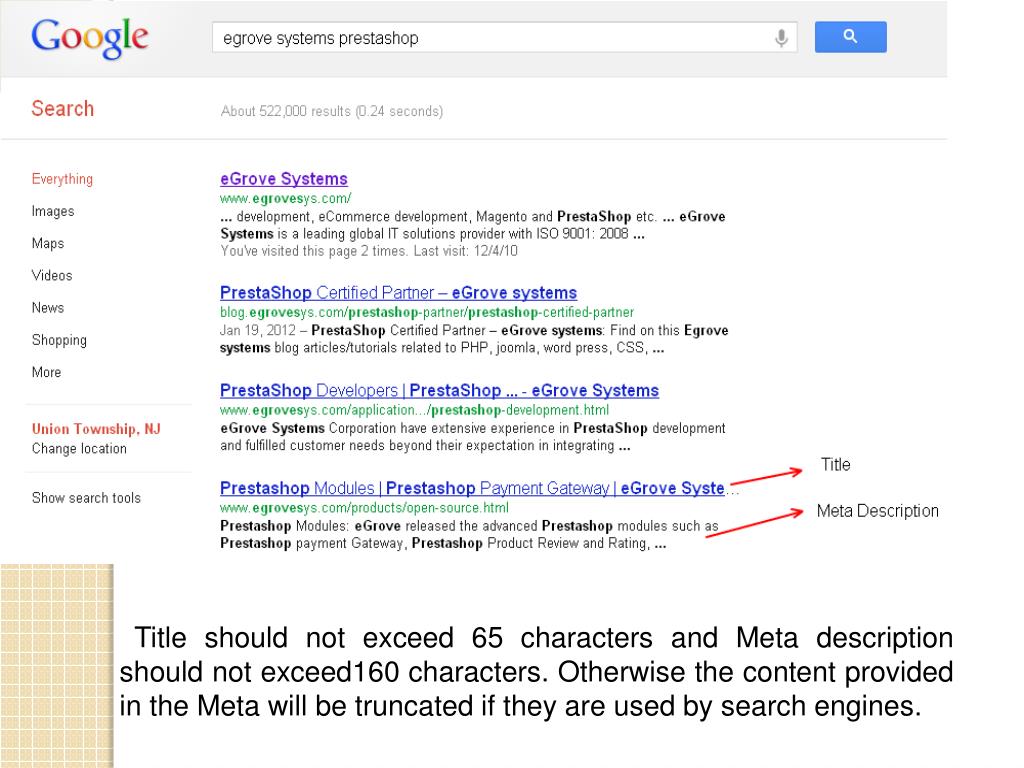Click the www.egrovesys.com/ green URL
Screen dimensions: 1024x768
coord(285,198)
